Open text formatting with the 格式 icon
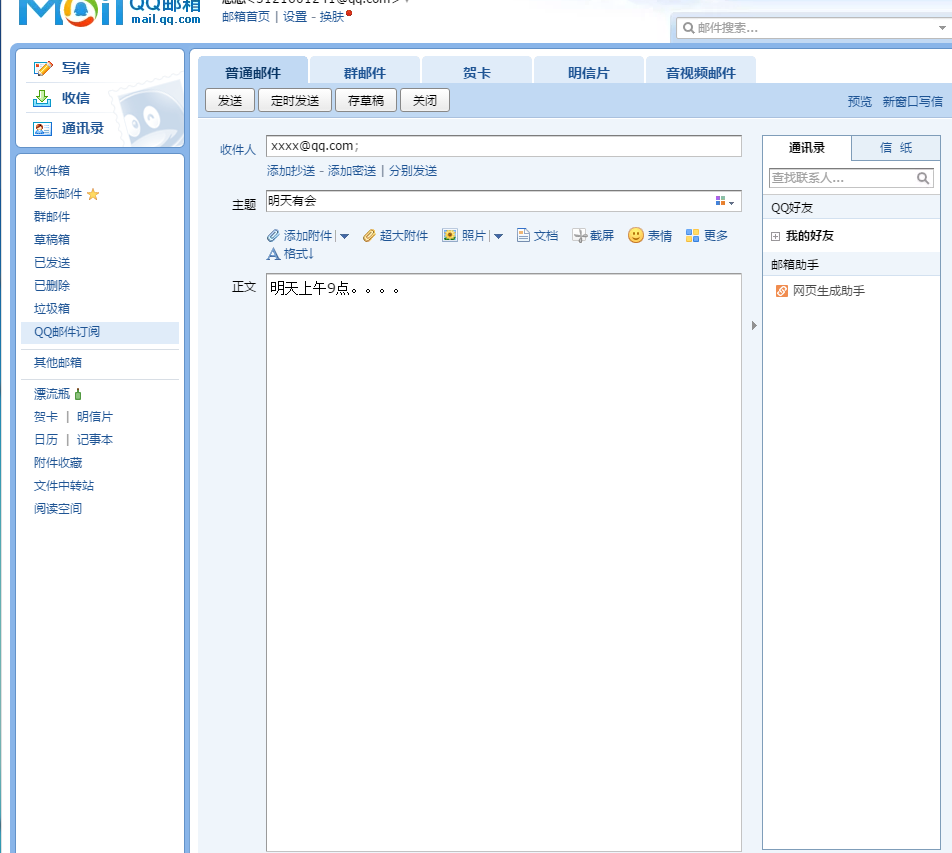The width and height of the screenshot is (952, 853). coord(271,253)
